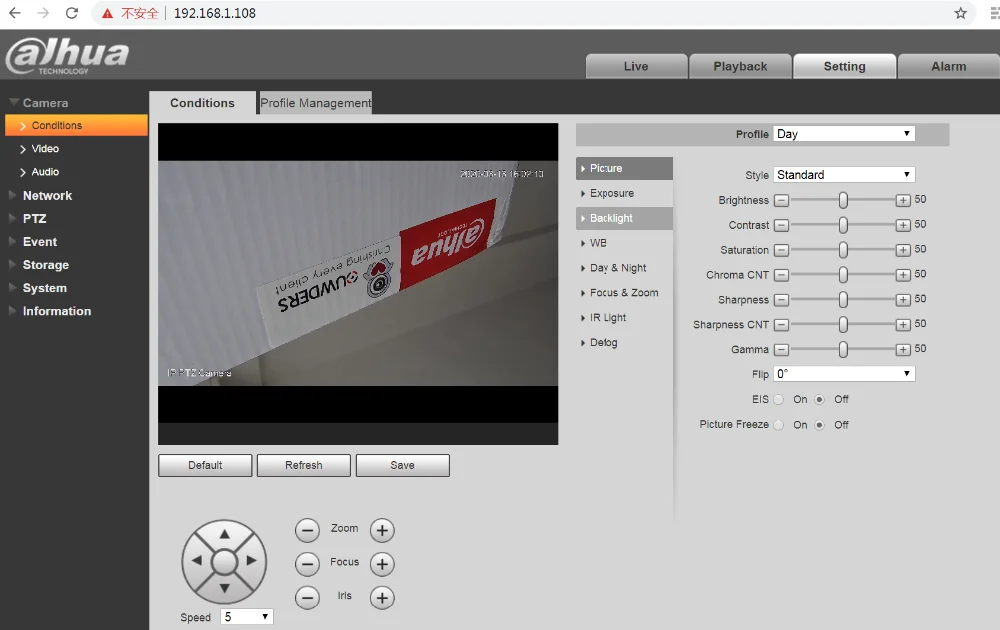Open the Setting tab
Viewport: 1000px width, 630px height.
[844, 66]
